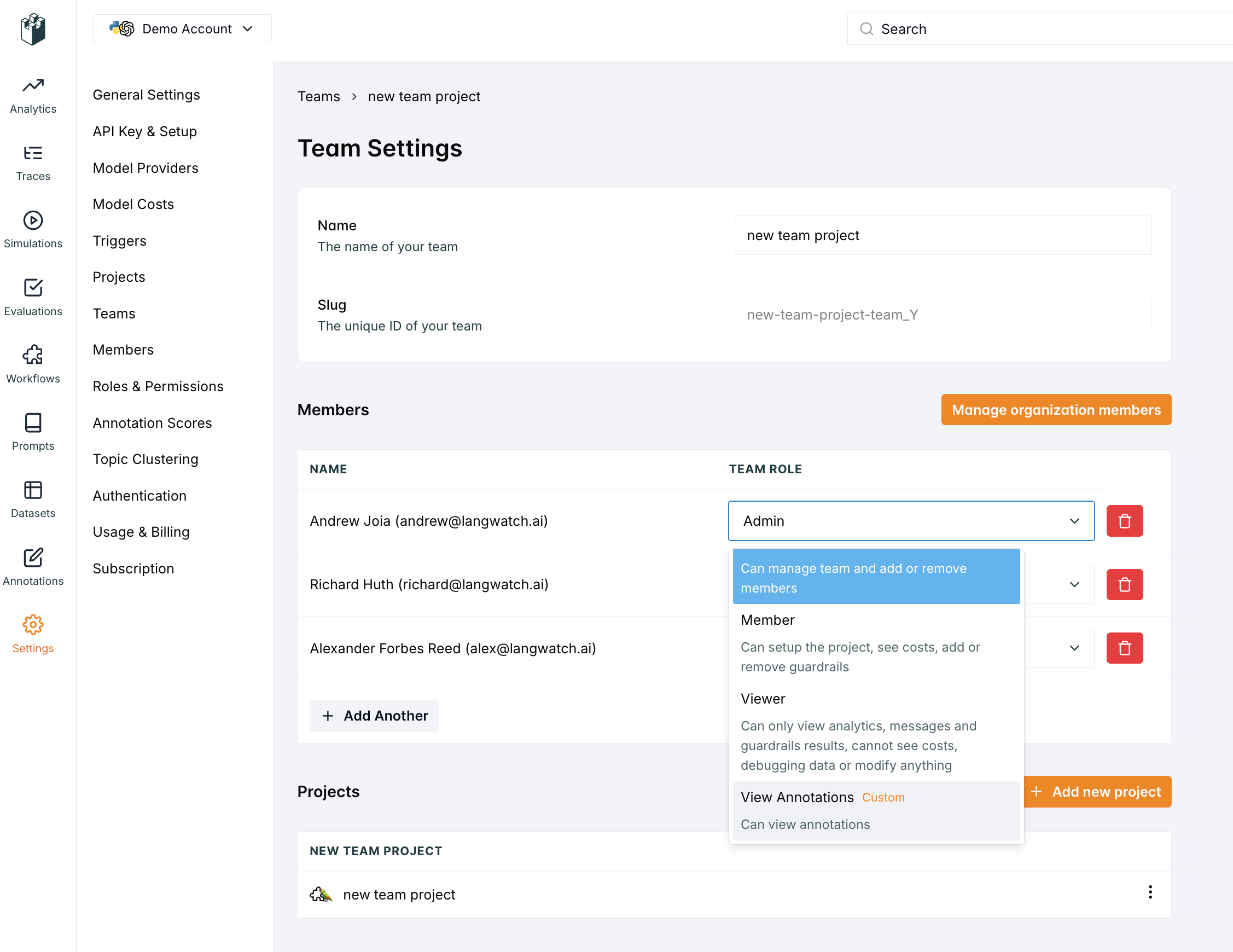The height and width of the screenshot is (952, 1233).
Task: Navigate to Workflows
Action: click(32, 364)
